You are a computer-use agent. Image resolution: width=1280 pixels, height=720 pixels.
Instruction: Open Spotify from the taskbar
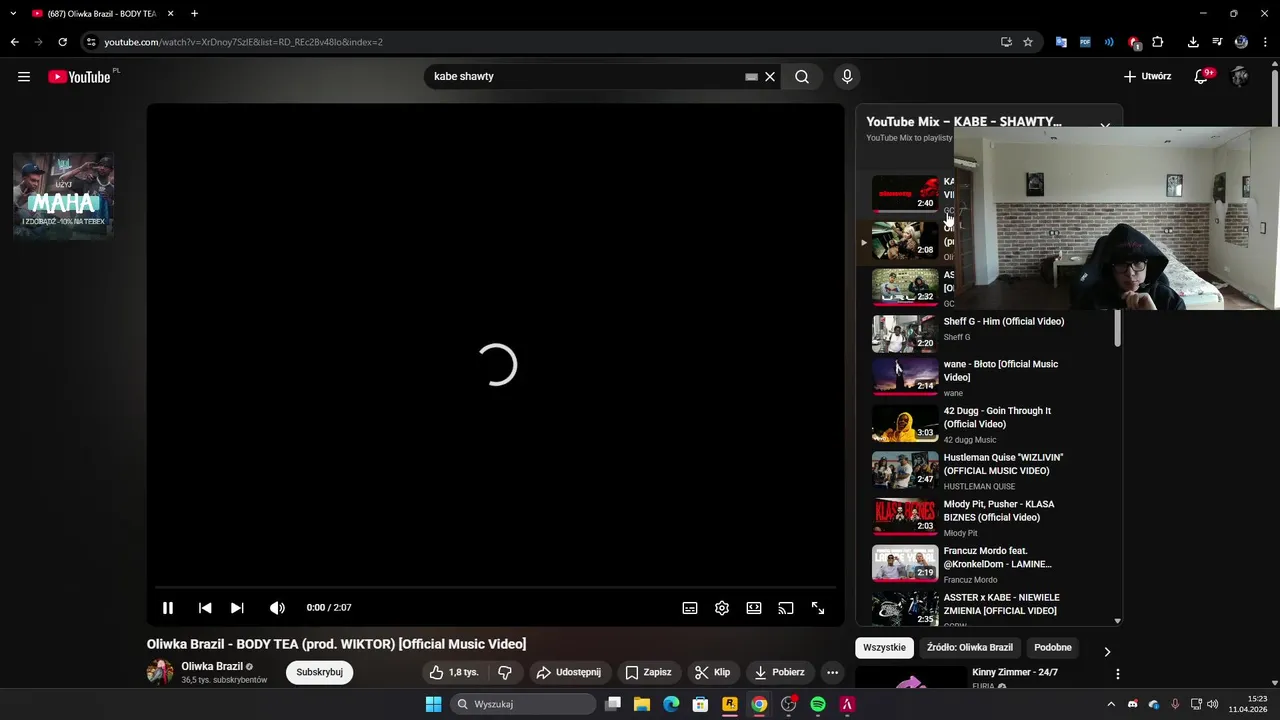click(818, 704)
